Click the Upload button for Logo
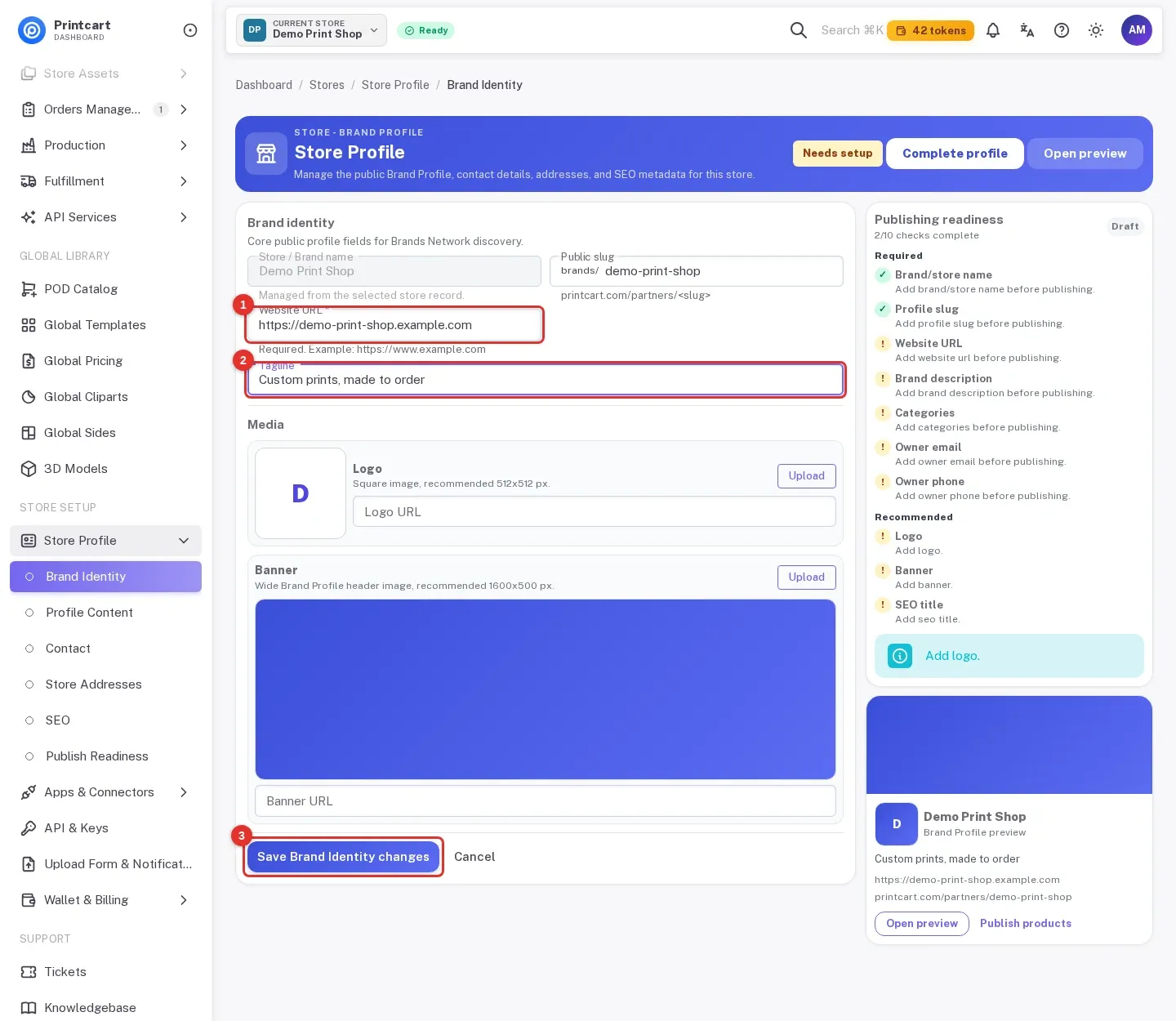The image size is (1176, 1021). (806, 476)
